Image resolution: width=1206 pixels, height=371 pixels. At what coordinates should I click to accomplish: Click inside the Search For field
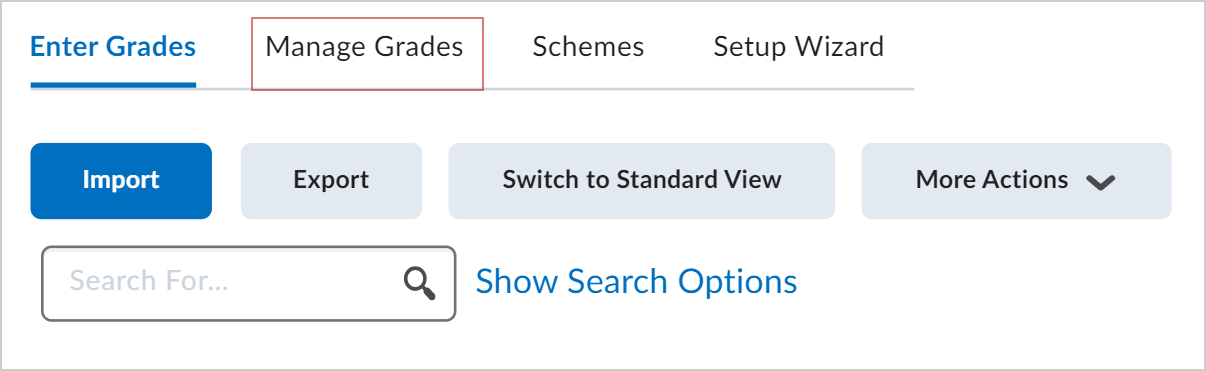pos(248,284)
